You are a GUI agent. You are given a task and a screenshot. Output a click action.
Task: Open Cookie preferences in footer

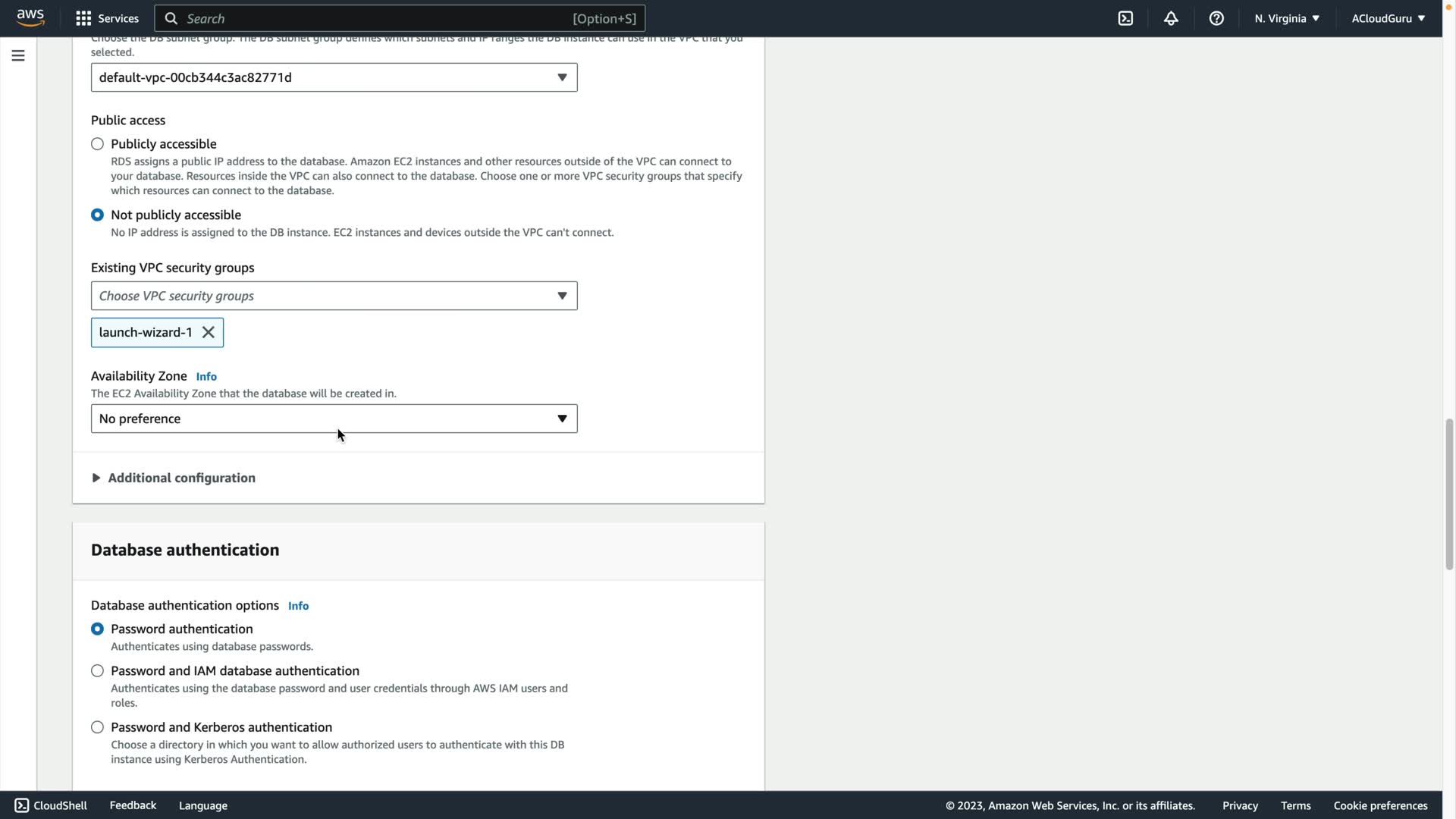point(1380,805)
